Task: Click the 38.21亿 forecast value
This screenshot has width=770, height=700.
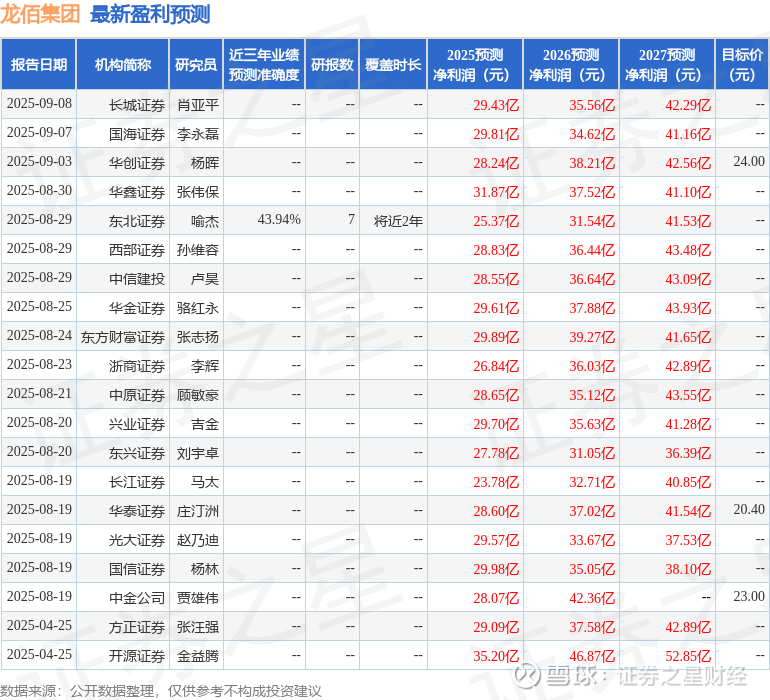Action: [x=592, y=163]
